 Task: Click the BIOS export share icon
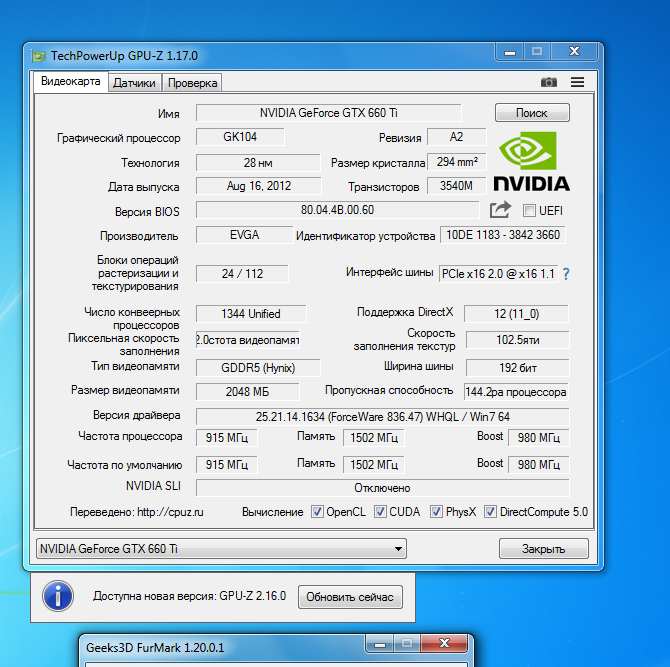500,210
